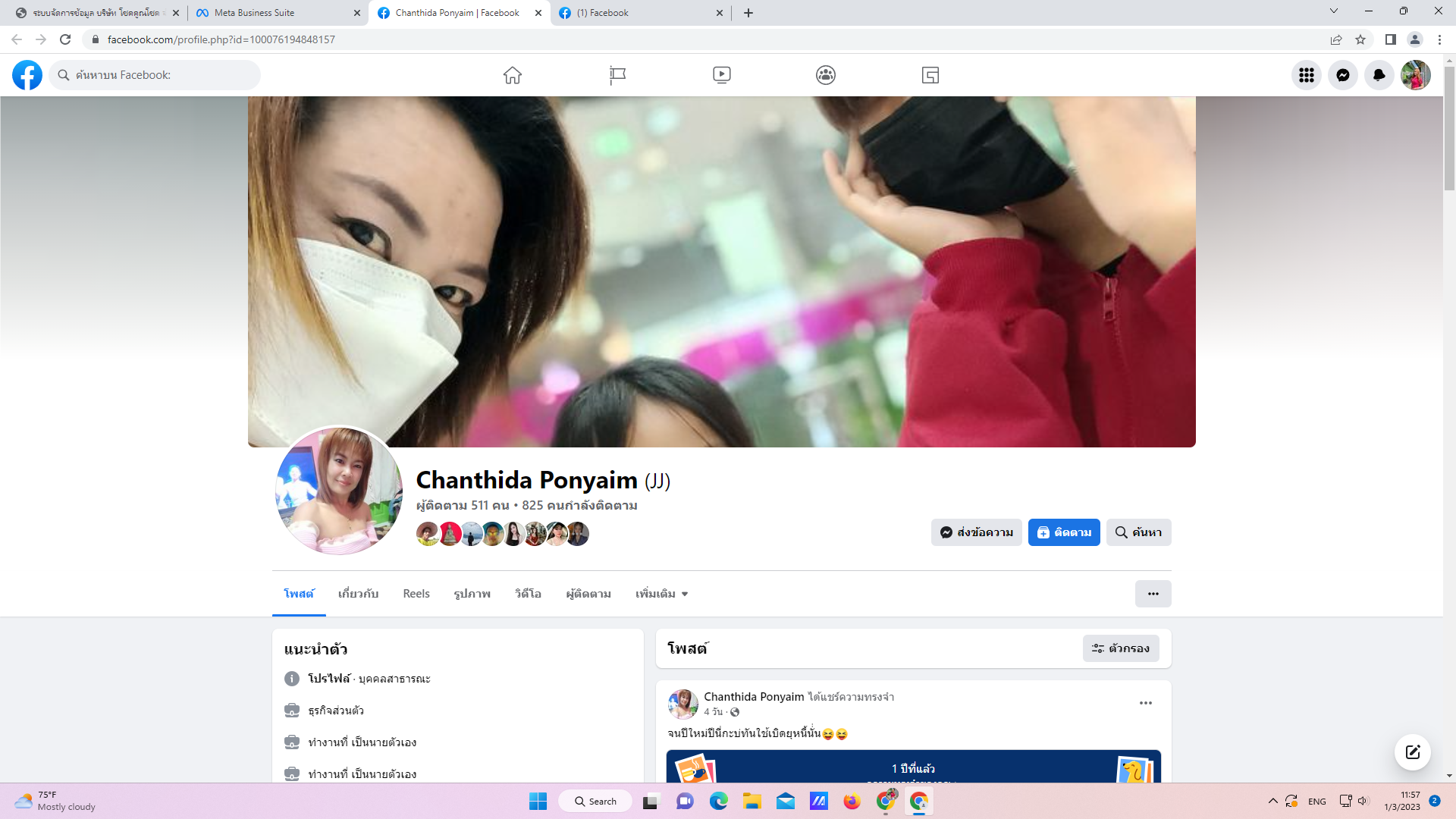The height and width of the screenshot is (819, 1456).
Task: Open the ตัวกรอง post filter button
Action: point(1120,648)
